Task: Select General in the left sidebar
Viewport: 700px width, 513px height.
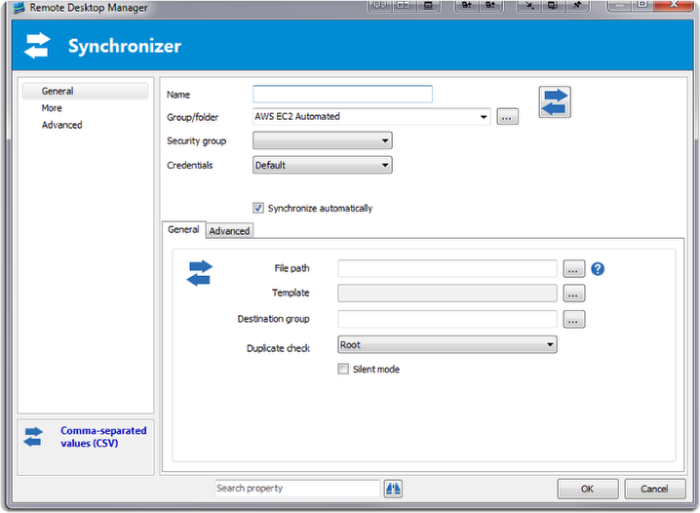Action: tap(85, 91)
